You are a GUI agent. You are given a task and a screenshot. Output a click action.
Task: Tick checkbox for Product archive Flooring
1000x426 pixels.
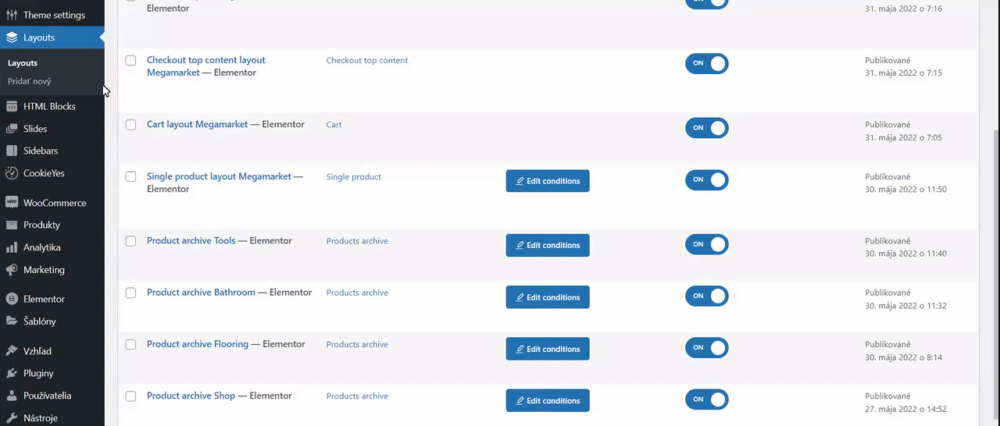pos(131,344)
